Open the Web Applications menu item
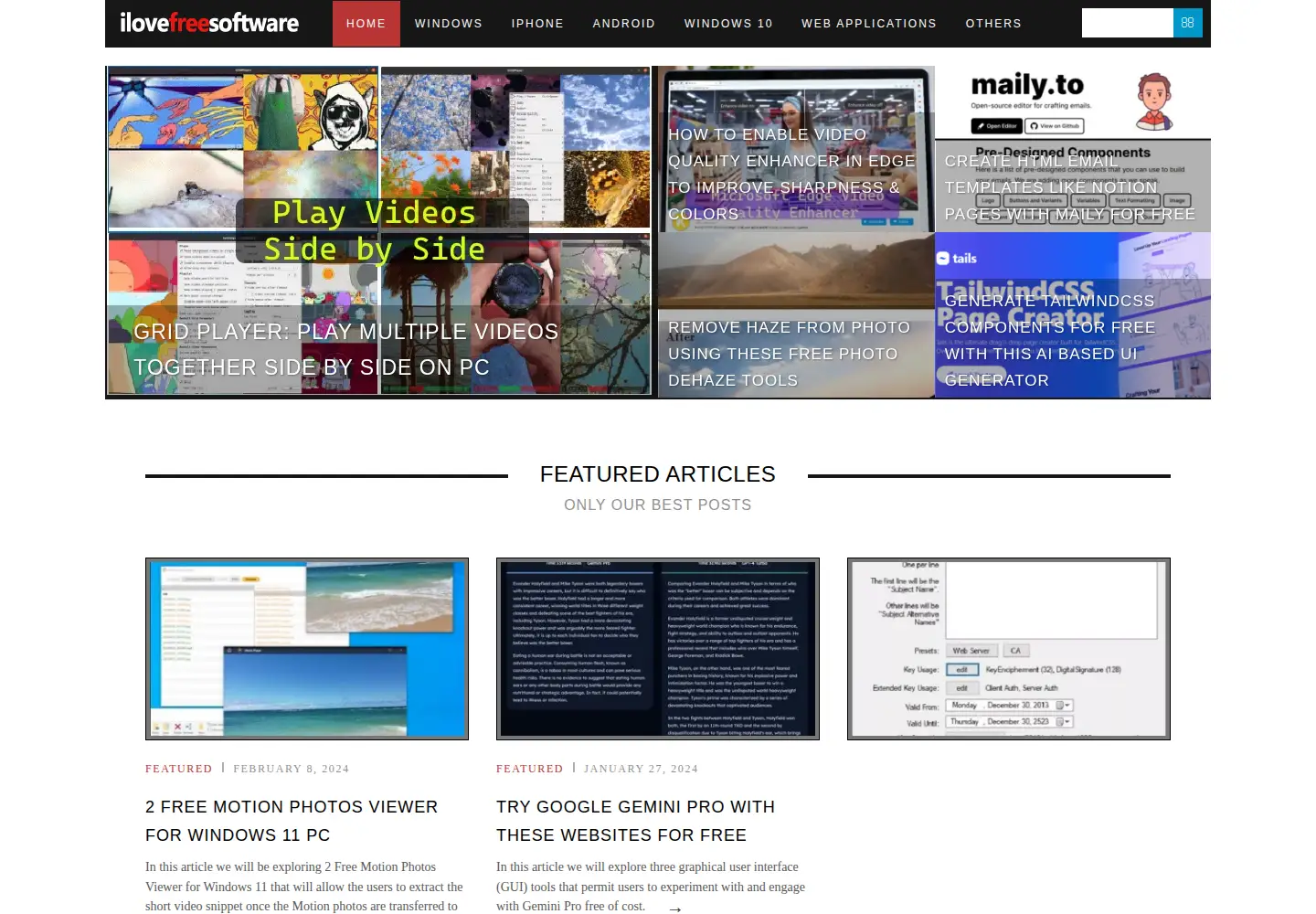Viewport: 1316px width, 914px height. [869, 24]
